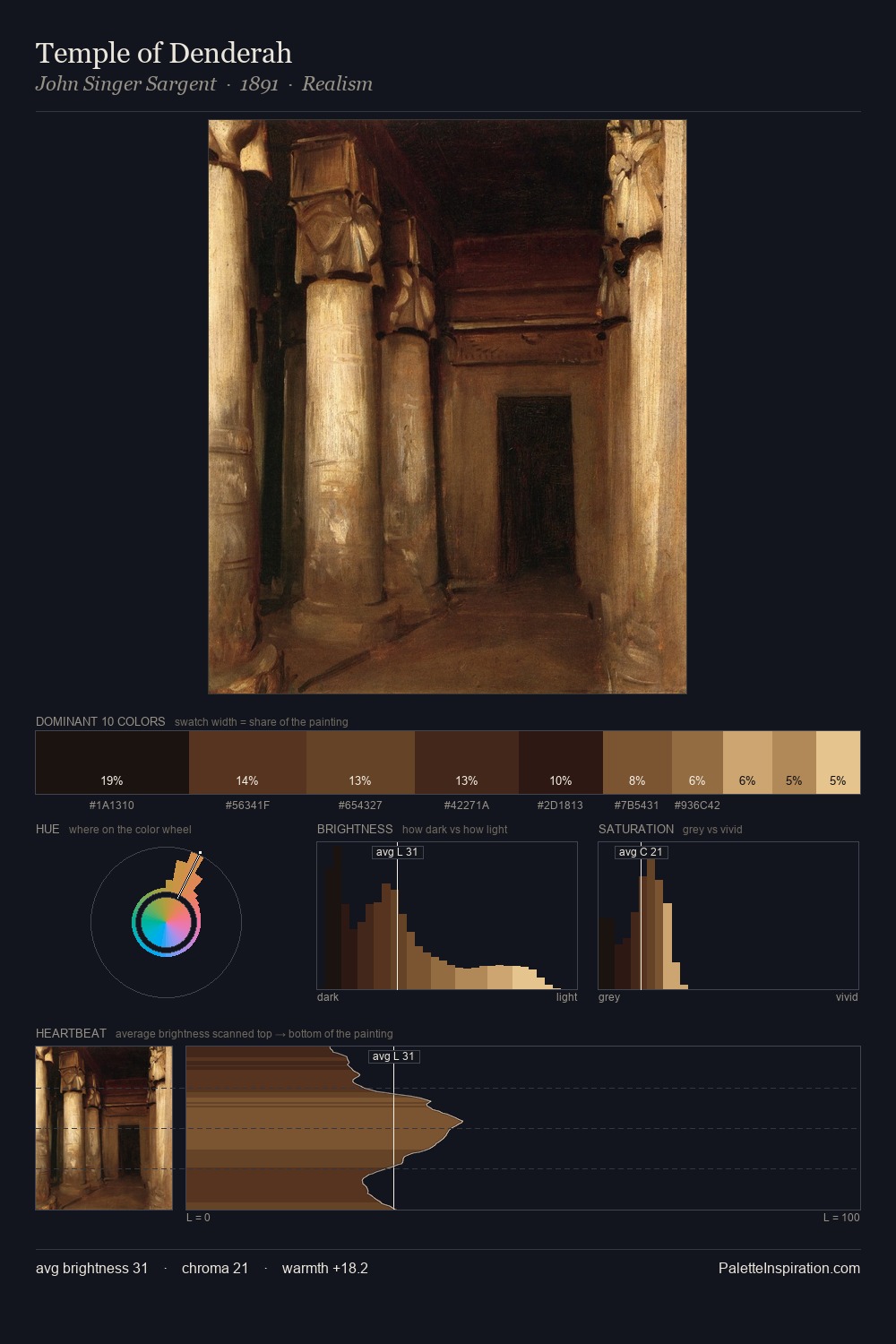Click the 19% darkest swatch #1A1310
896x1344 pixels.
[x=112, y=762]
